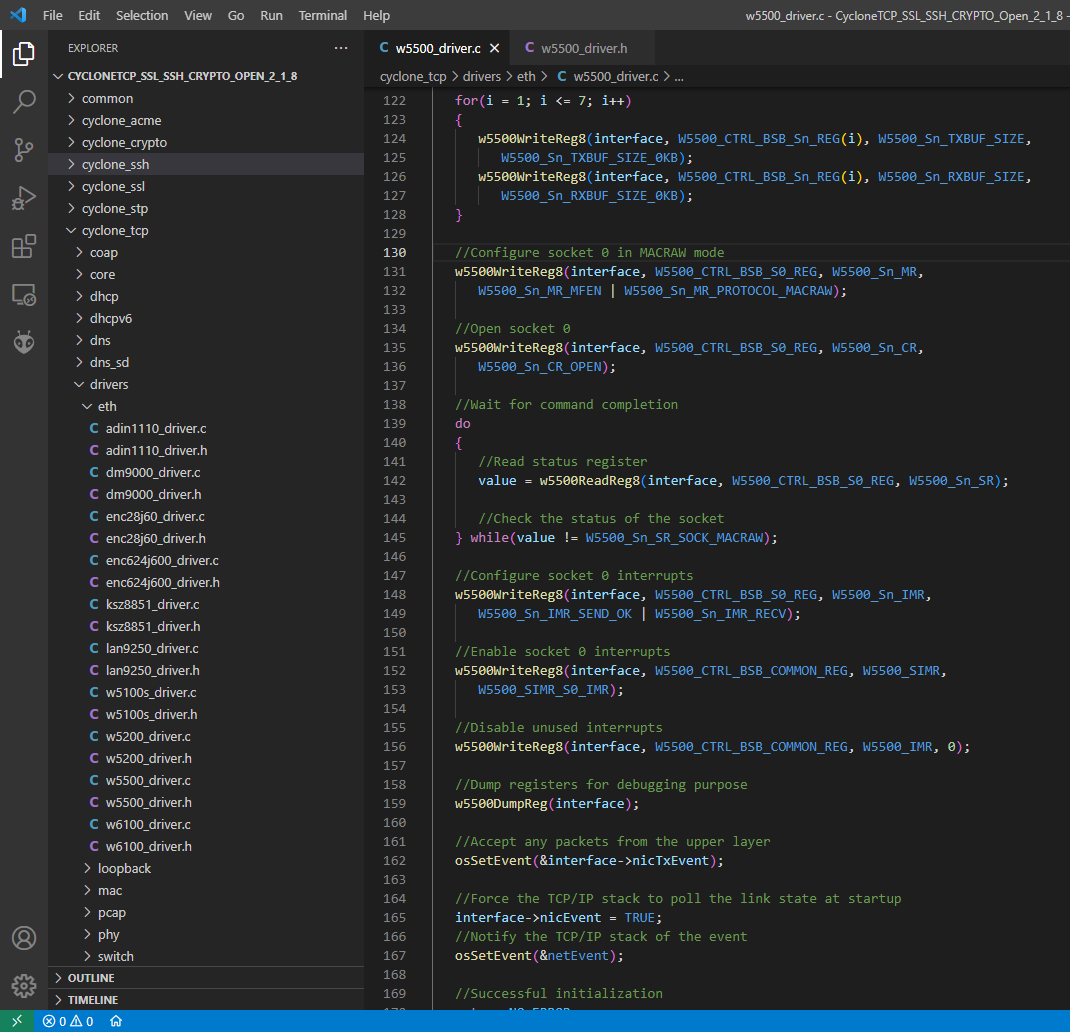Open the Help menu

tap(377, 15)
